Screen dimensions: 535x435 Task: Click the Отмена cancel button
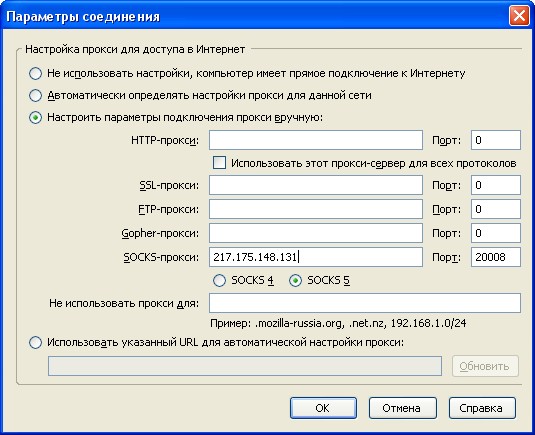[403, 408]
